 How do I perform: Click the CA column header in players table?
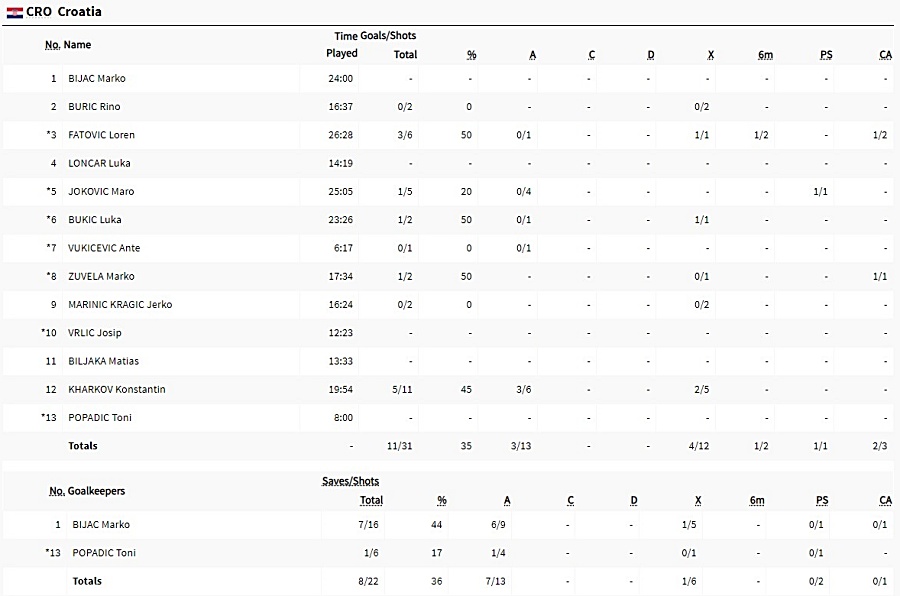pyautogui.click(x=885, y=55)
